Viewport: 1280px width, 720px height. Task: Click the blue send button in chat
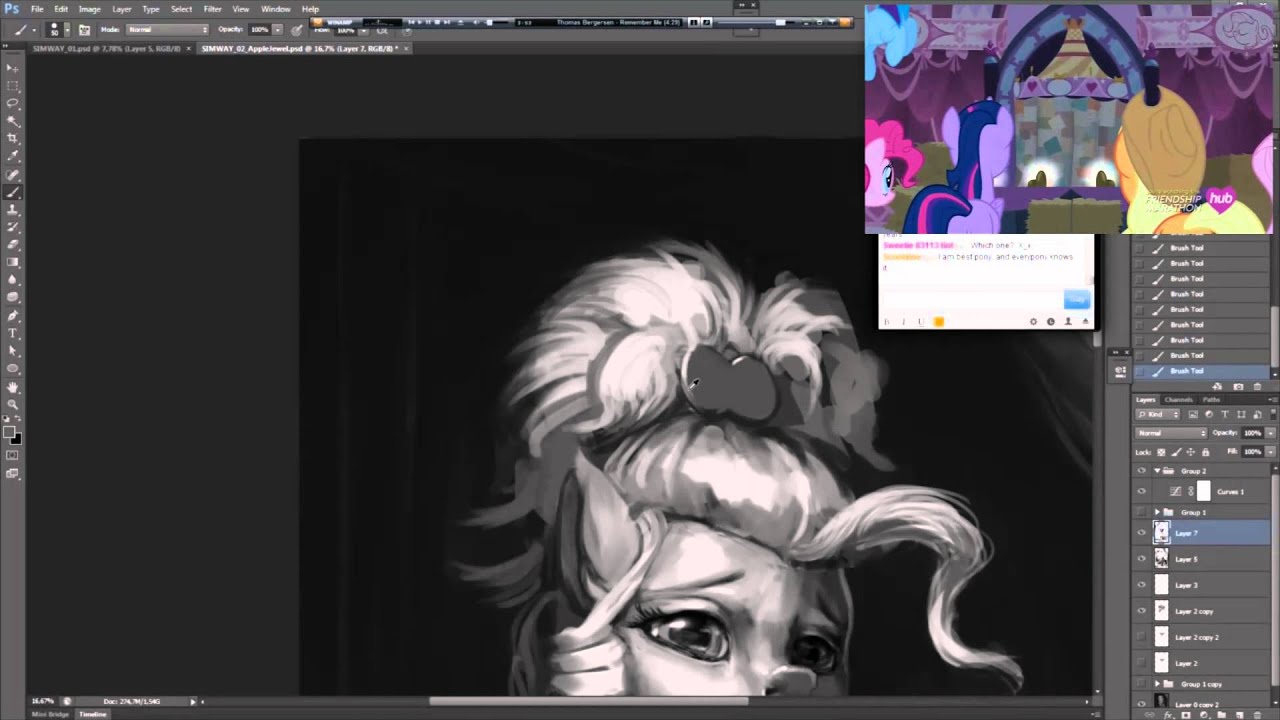tap(1076, 300)
